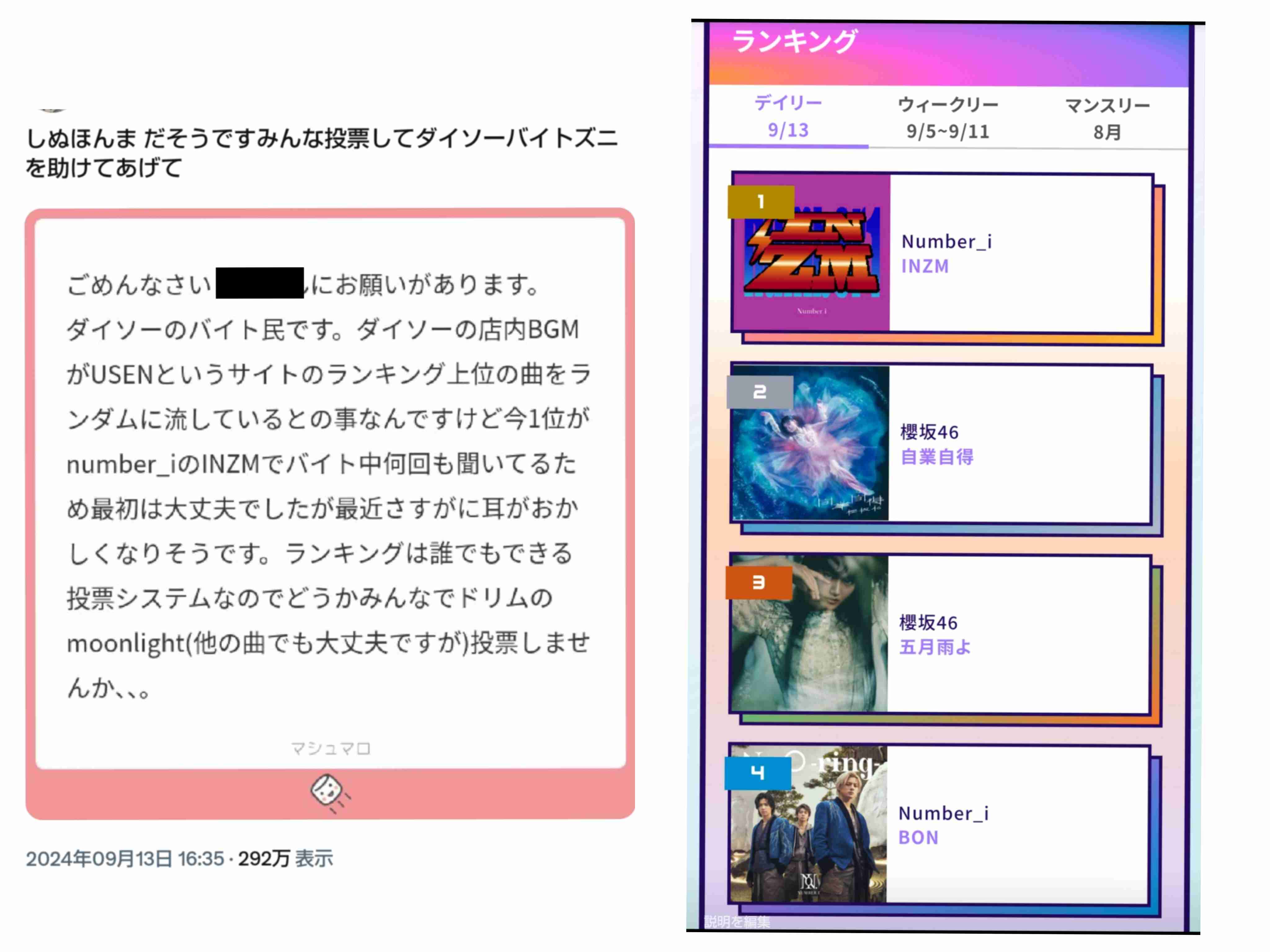Click the 292万 表示 view count
This screenshot has height=952, width=1270.
[x=285, y=858]
